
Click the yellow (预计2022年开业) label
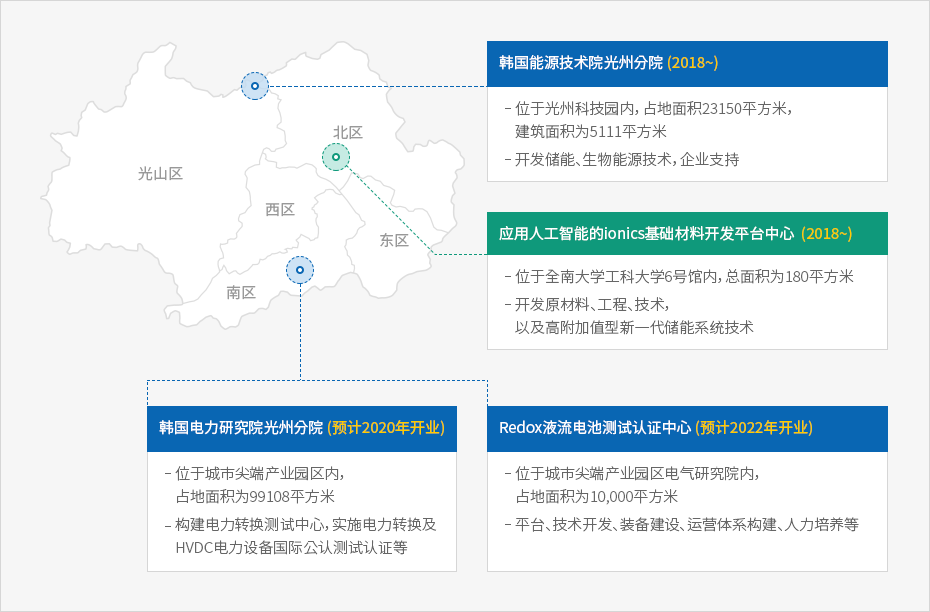click(753, 428)
